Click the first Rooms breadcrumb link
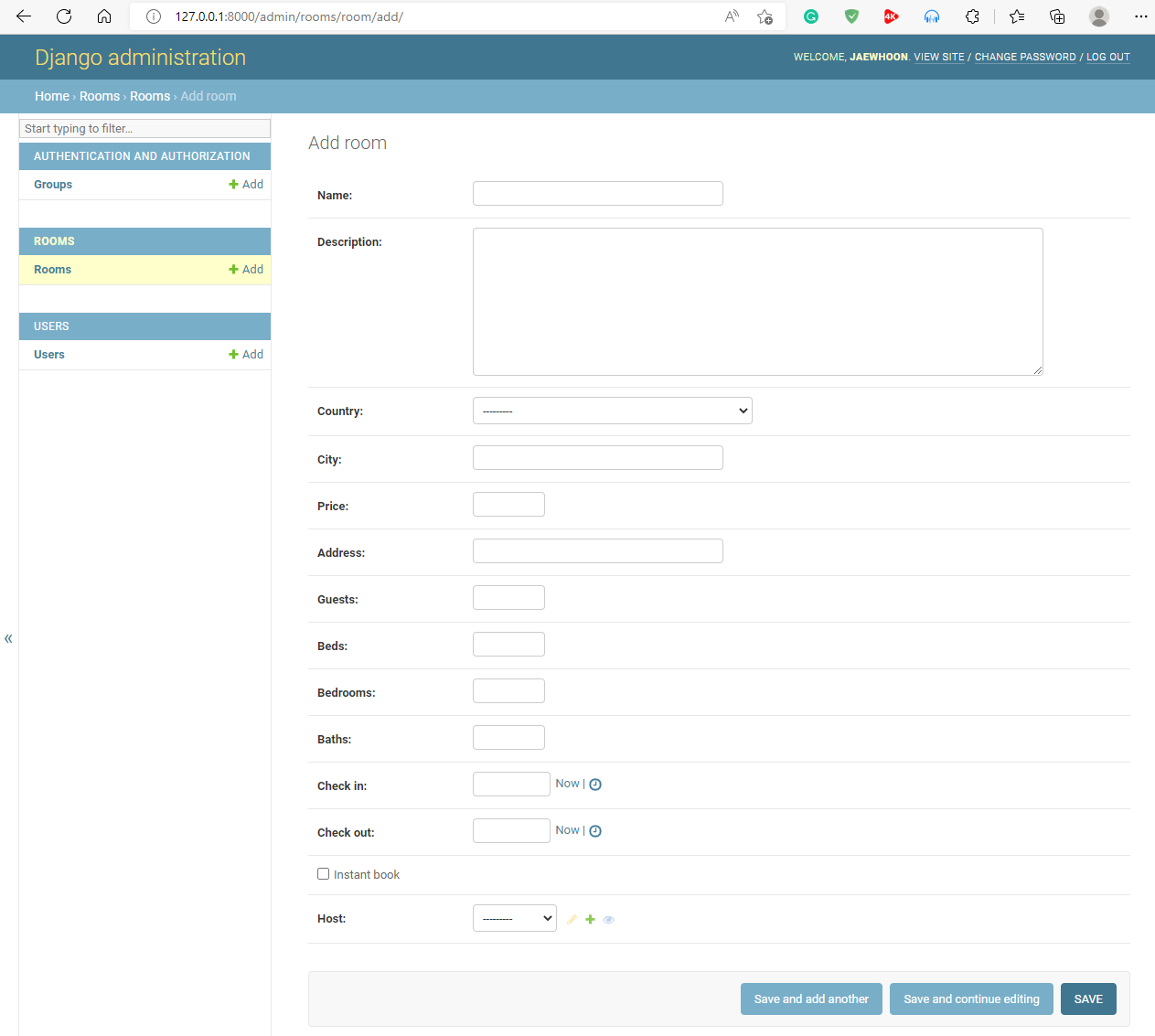 tap(100, 96)
